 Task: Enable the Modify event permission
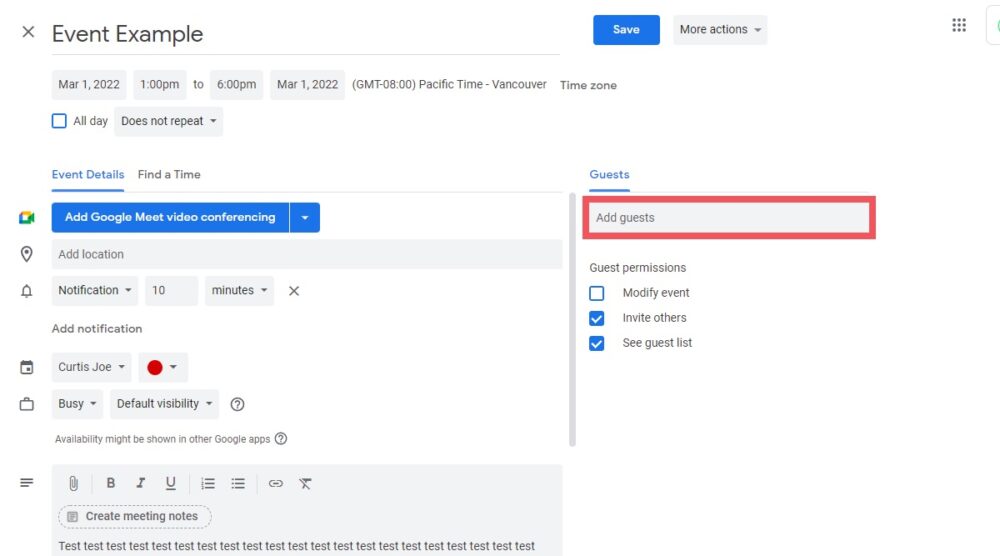tap(596, 293)
